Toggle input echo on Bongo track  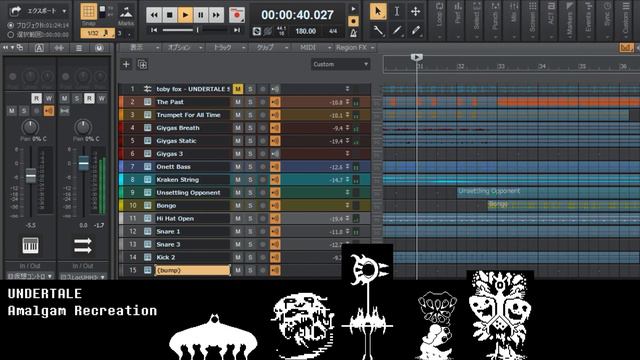tap(275, 205)
